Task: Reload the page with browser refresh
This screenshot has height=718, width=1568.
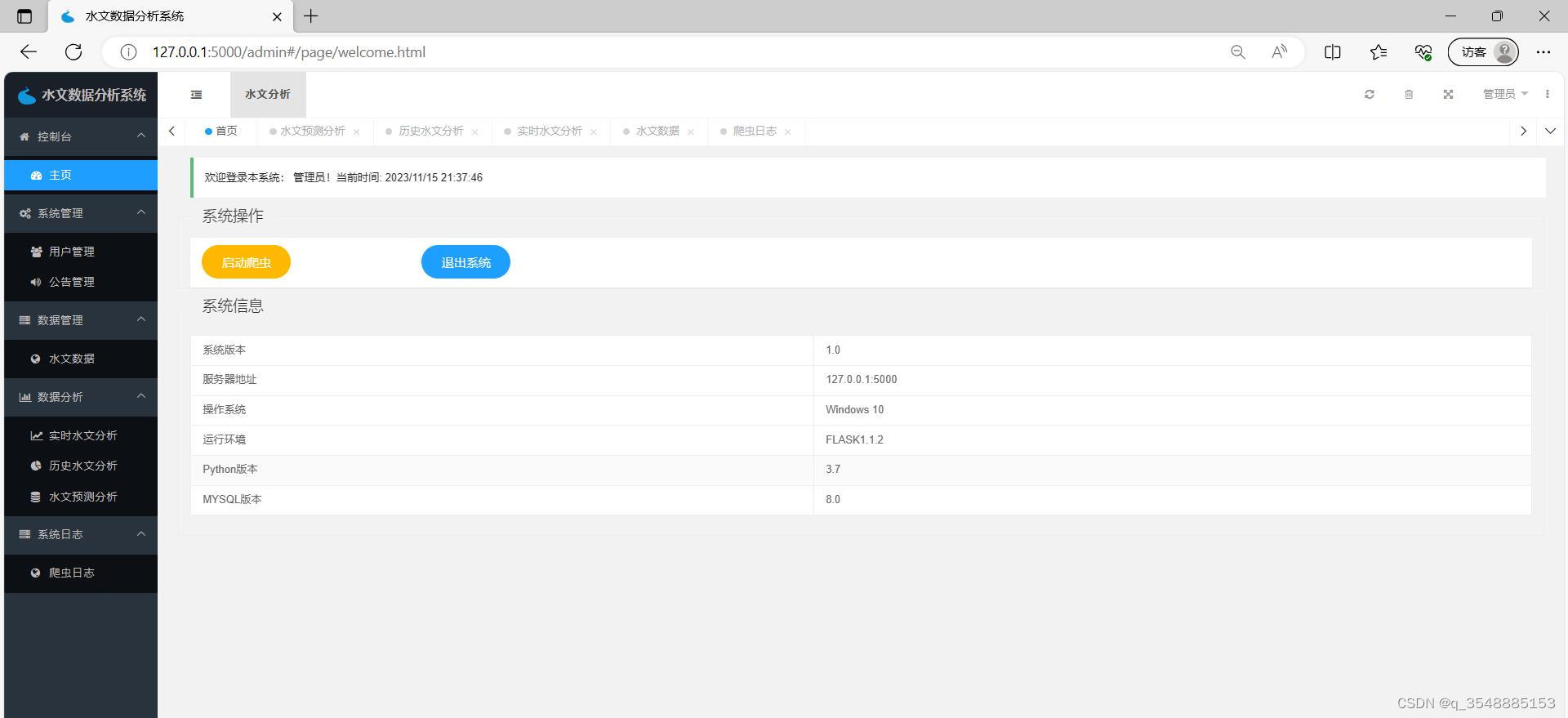Action: (73, 52)
